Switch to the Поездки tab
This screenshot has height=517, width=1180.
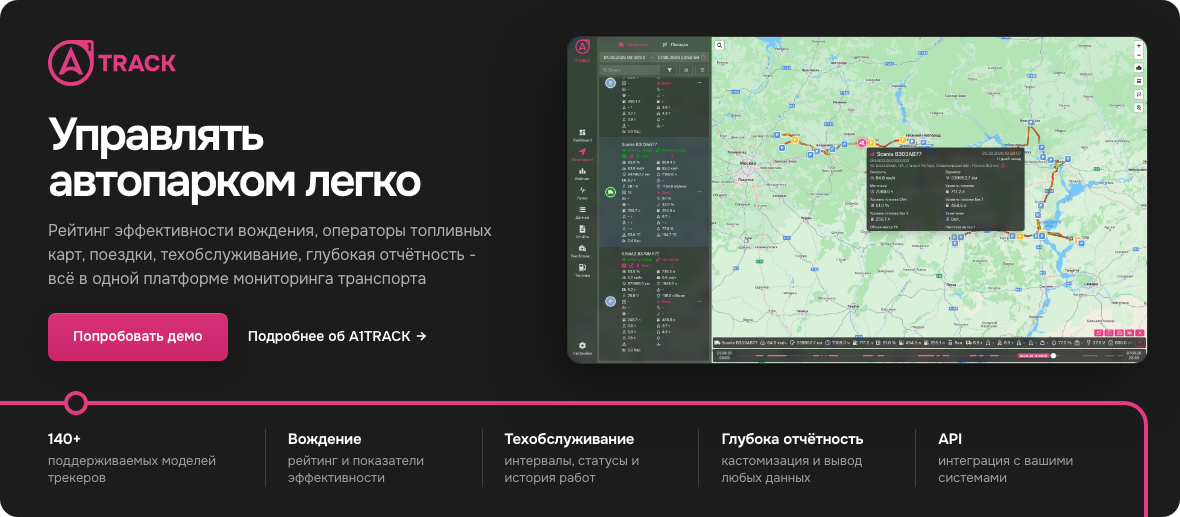point(674,44)
